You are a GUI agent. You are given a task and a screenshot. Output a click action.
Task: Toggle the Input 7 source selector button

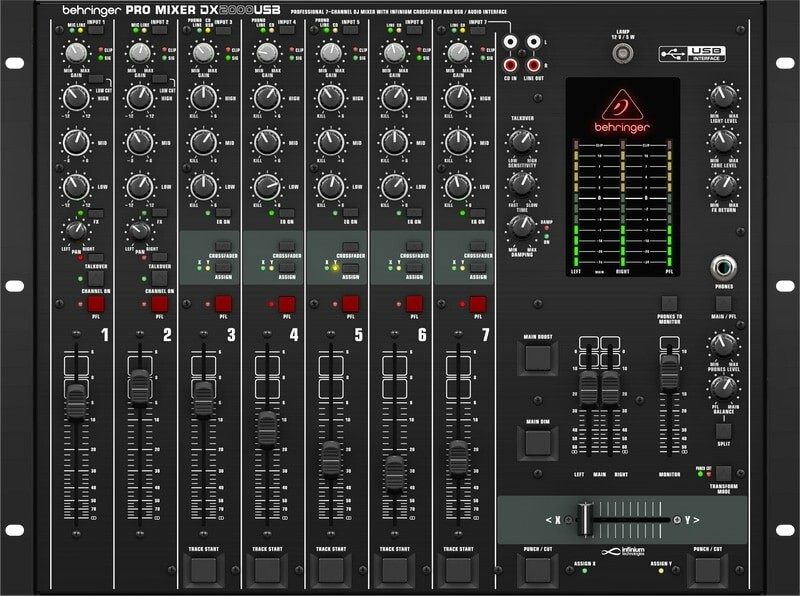478,30
